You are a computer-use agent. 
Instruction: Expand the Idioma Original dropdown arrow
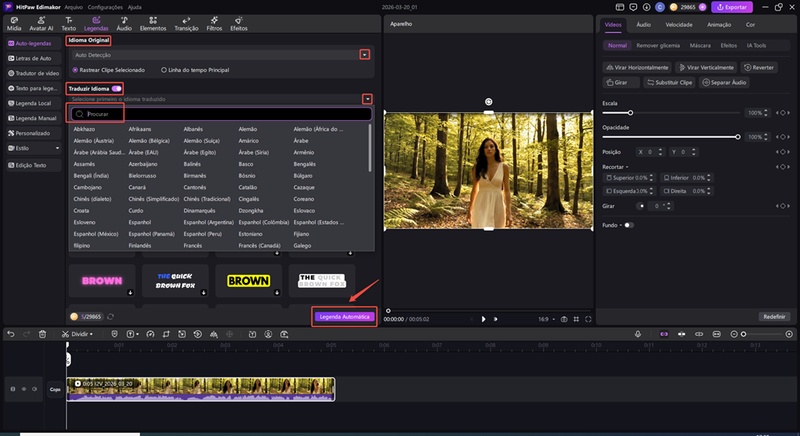[365, 54]
